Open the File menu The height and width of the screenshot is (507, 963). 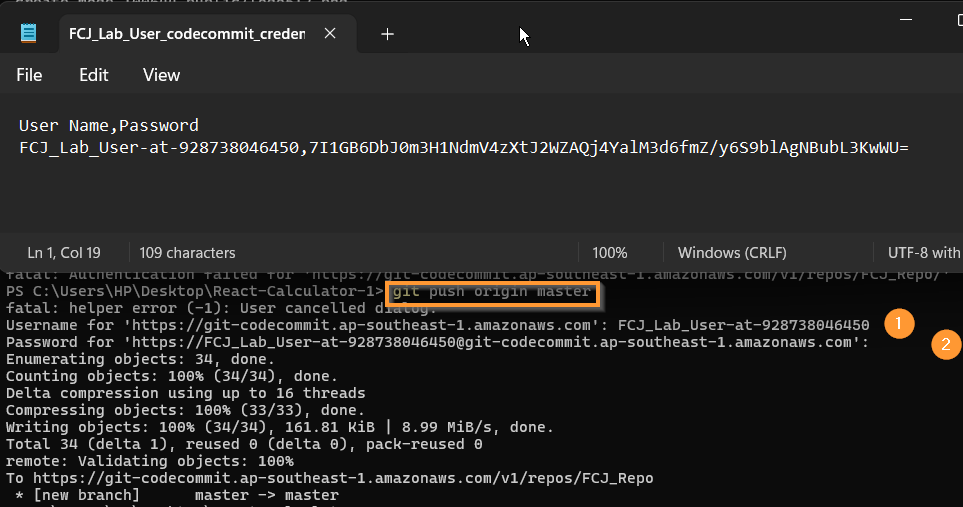pos(29,75)
